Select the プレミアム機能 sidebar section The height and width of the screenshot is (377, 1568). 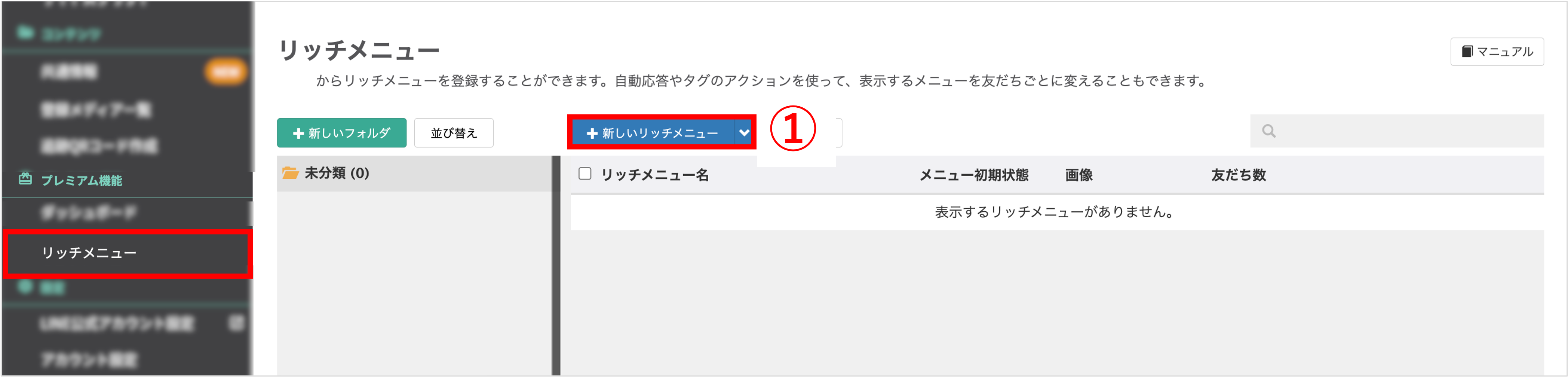[82, 180]
